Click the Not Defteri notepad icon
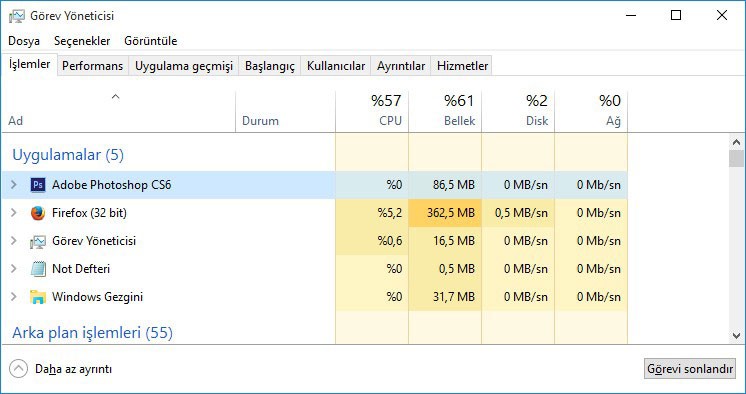The image size is (746, 394). pyautogui.click(x=38, y=269)
